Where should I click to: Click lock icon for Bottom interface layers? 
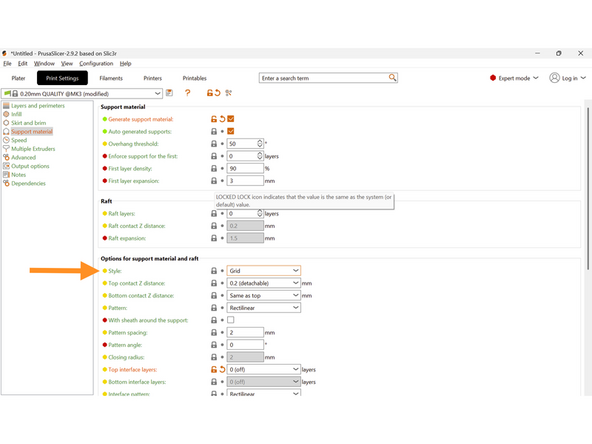click(214, 382)
